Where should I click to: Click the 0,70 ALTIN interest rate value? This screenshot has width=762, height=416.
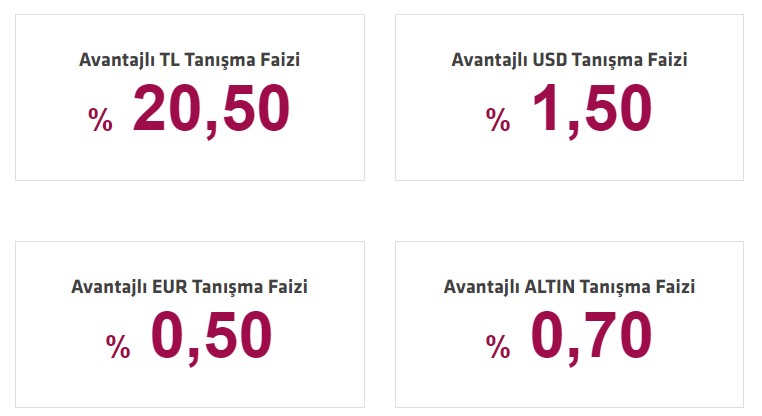pos(591,336)
